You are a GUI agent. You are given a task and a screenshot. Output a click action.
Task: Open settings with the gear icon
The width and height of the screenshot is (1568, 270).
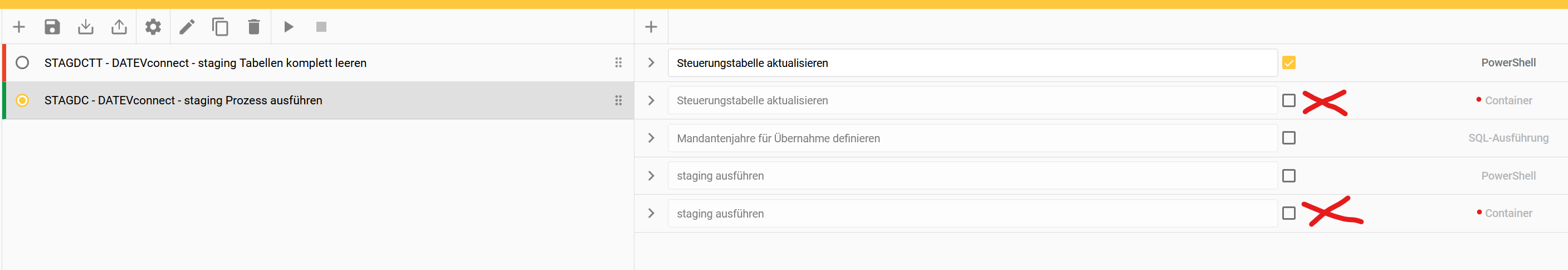[x=153, y=27]
